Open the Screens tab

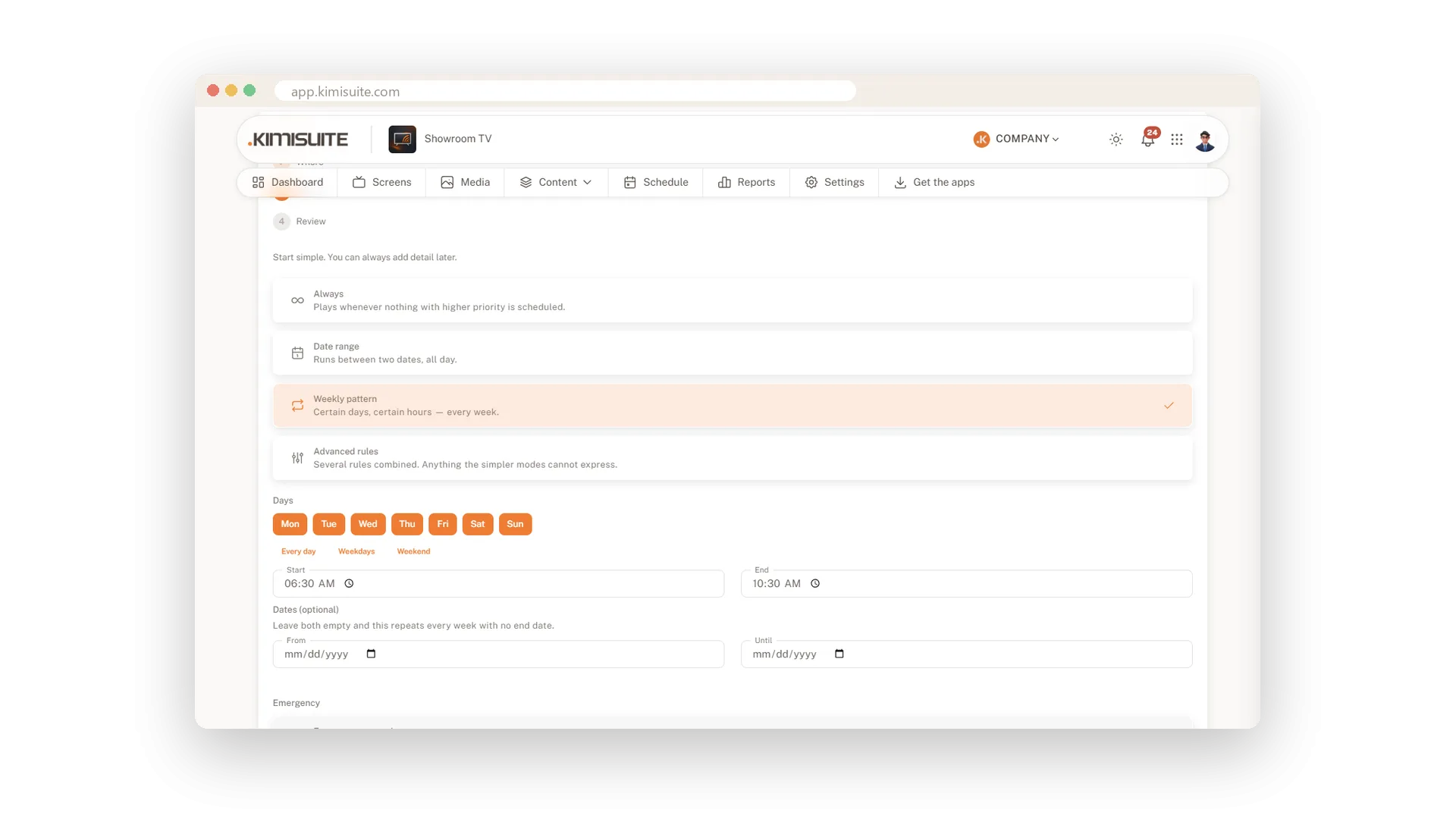click(382, 182)
